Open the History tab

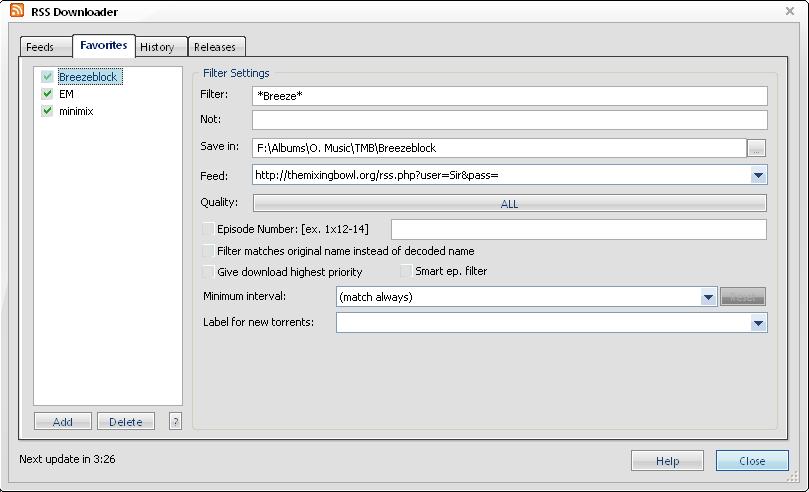[157, 47]
